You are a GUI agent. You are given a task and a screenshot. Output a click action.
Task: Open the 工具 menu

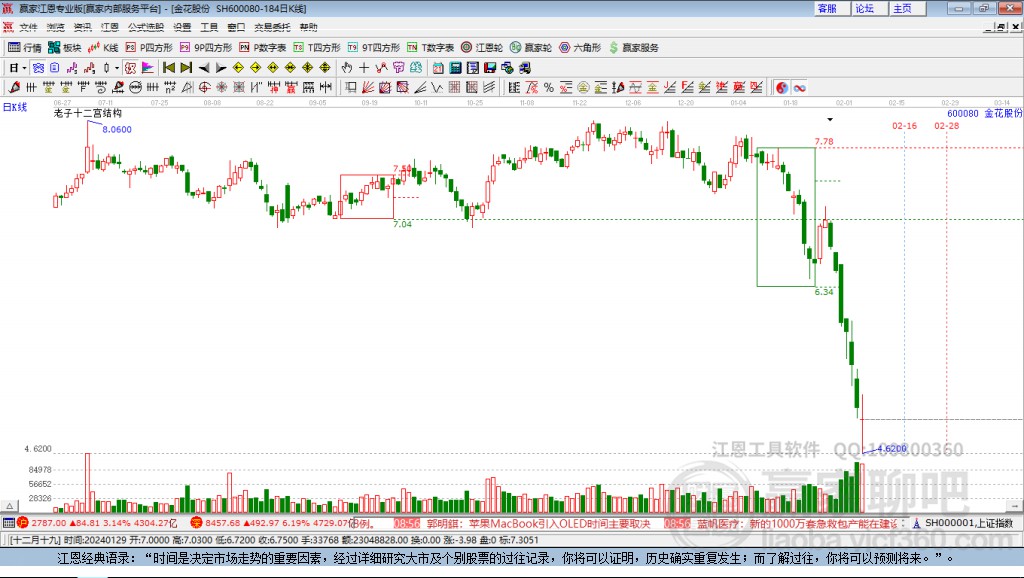point(209,27)
